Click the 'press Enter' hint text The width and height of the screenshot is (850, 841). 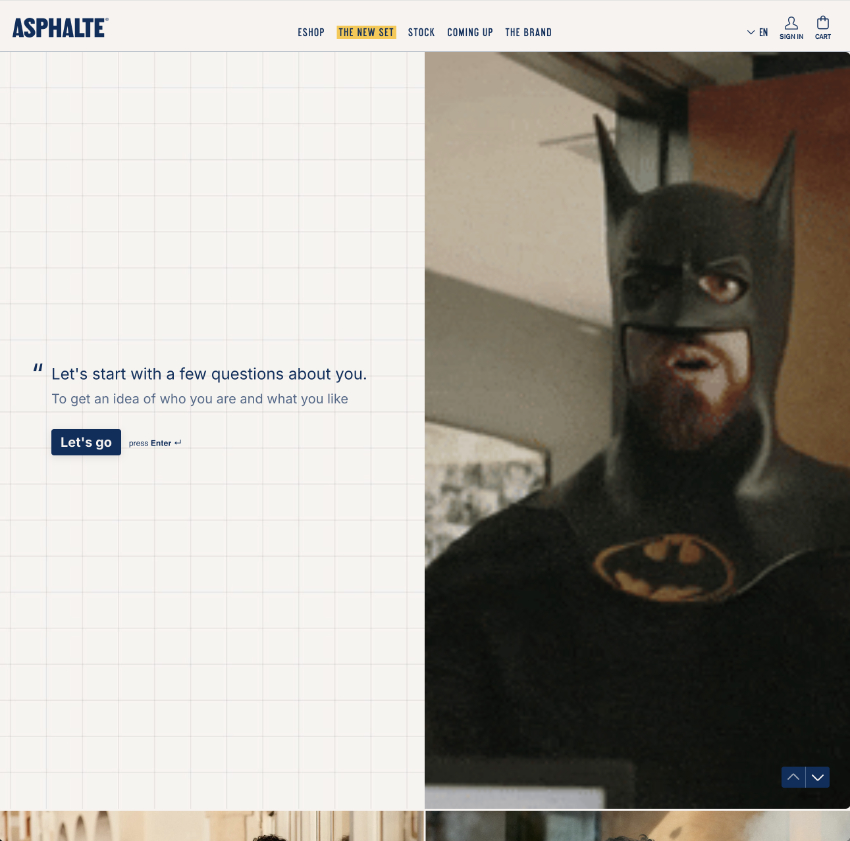pyautogui.click(x=154, y=443)
